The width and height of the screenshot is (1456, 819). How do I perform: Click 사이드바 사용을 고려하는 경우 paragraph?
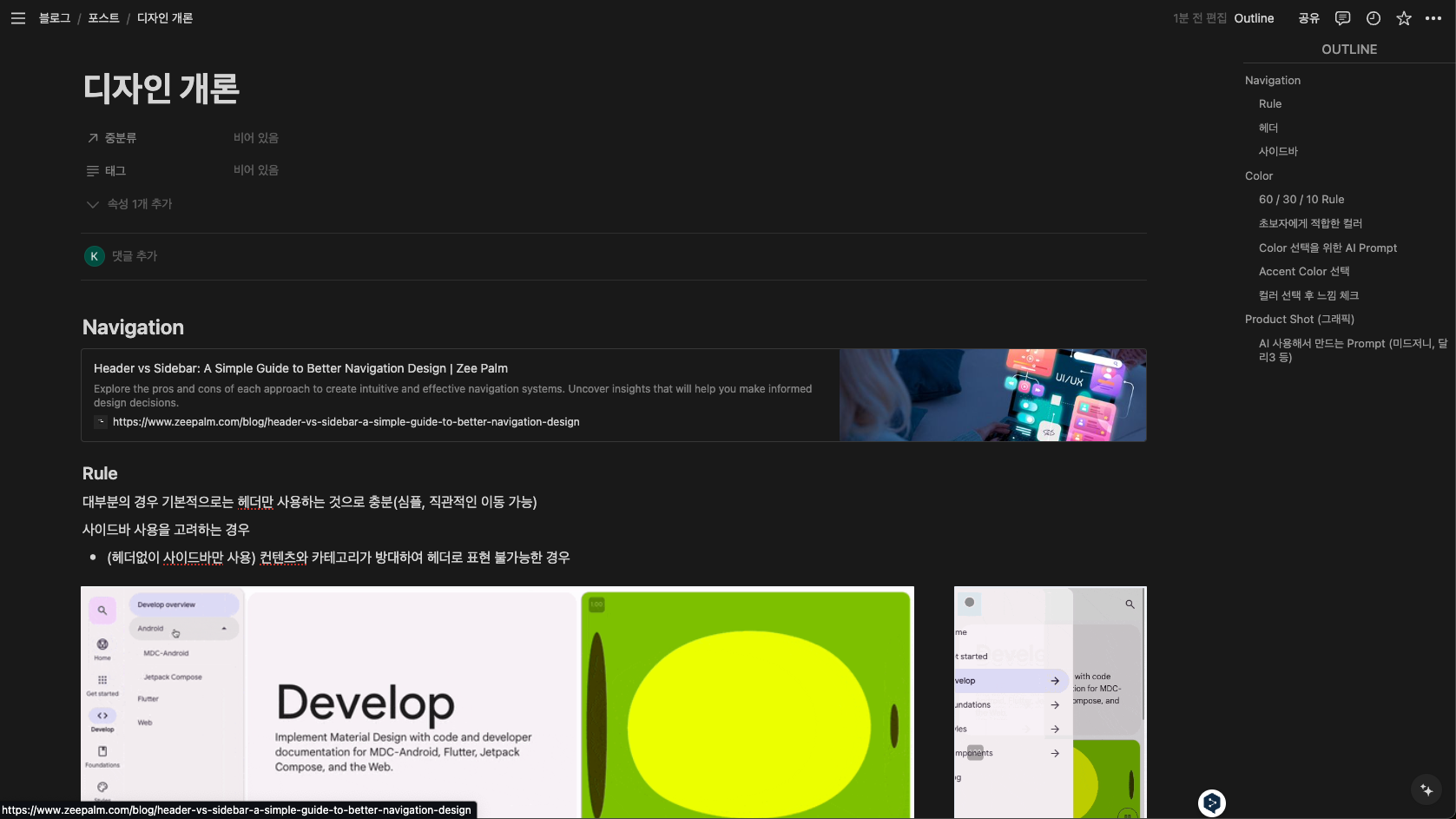click(166, 530)
